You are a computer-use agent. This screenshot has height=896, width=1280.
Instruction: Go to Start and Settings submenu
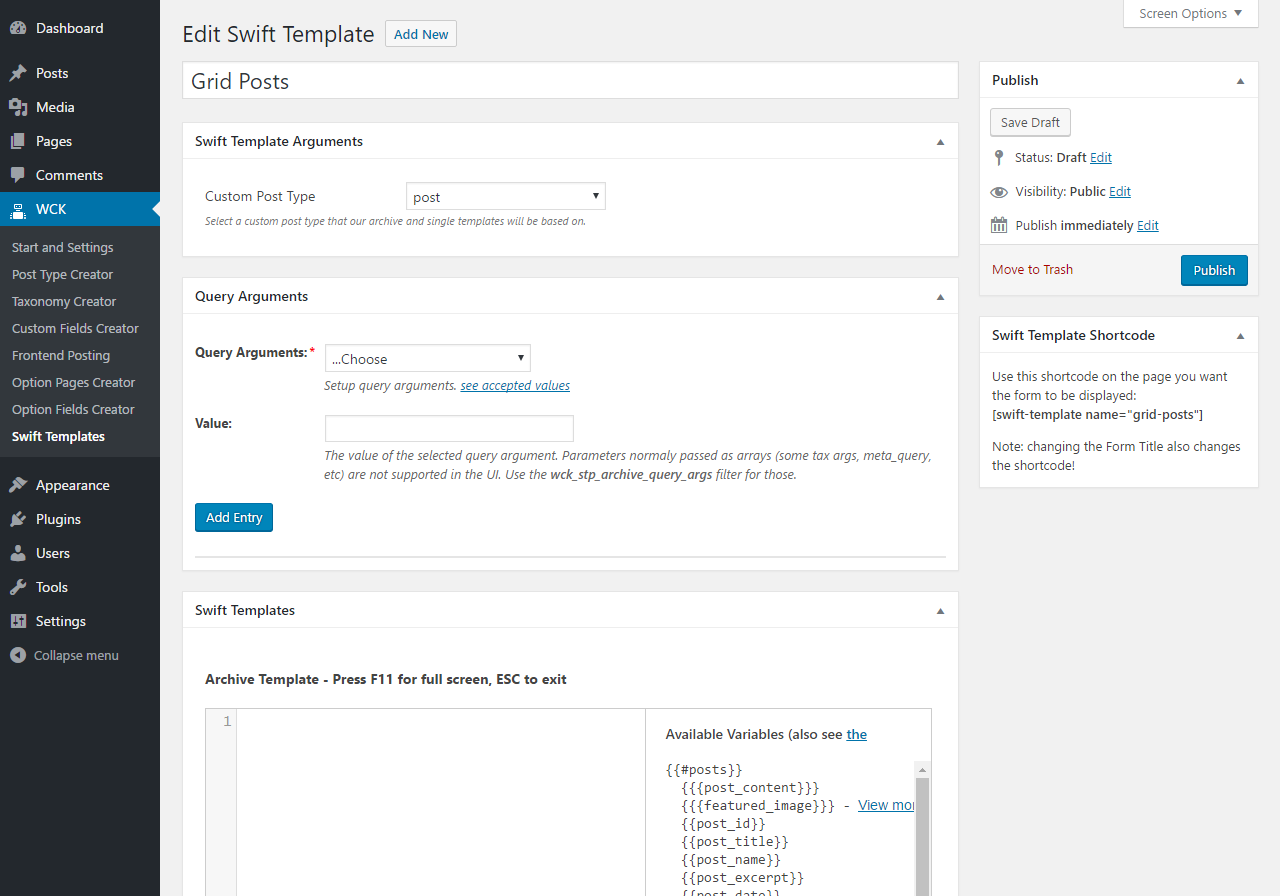pyautogui.click(x=63, y=247)
